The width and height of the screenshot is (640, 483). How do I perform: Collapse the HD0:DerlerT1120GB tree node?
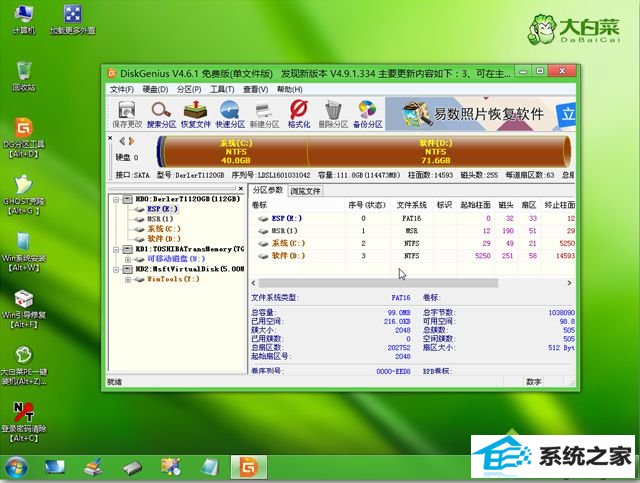116,199
